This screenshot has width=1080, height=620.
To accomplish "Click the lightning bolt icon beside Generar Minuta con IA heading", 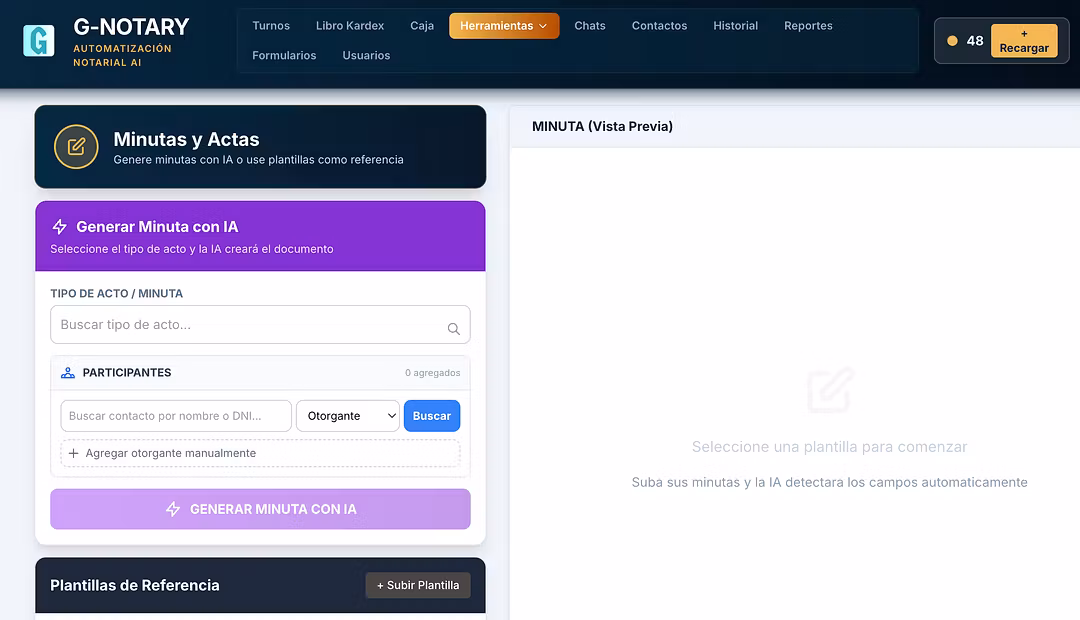I will [60, 227].
